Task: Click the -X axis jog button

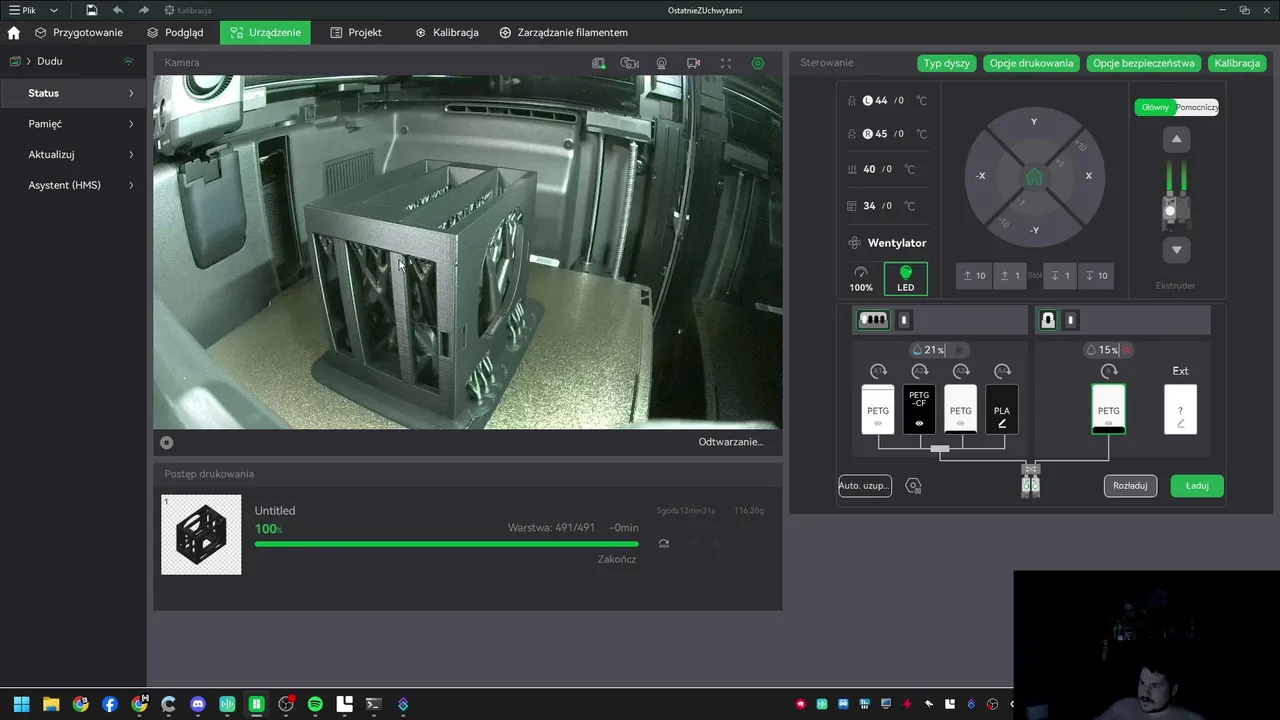Action: click(981, 176)
